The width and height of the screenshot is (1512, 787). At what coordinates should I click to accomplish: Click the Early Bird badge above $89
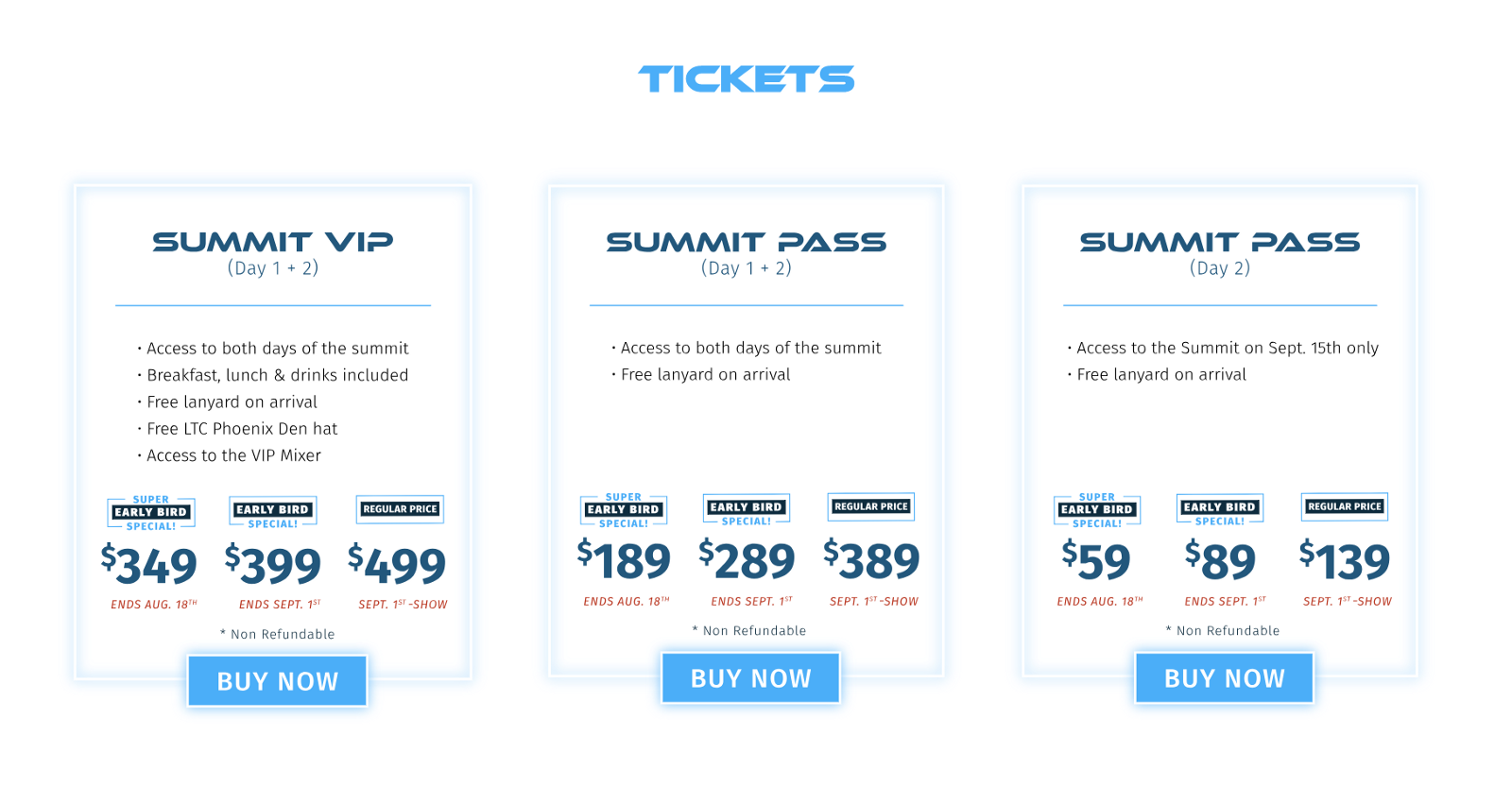1220,508
